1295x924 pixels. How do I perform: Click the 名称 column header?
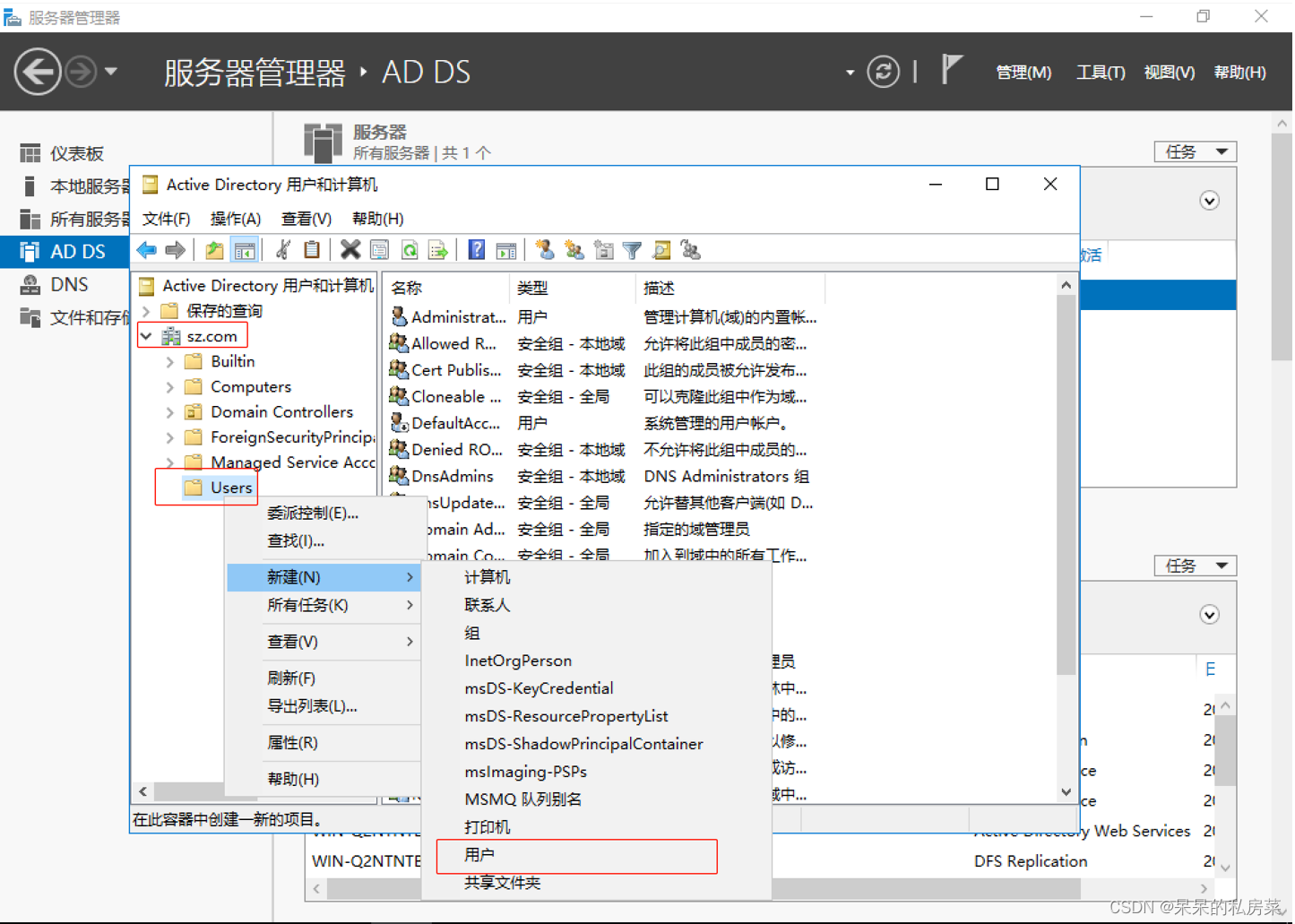(447, 288)
